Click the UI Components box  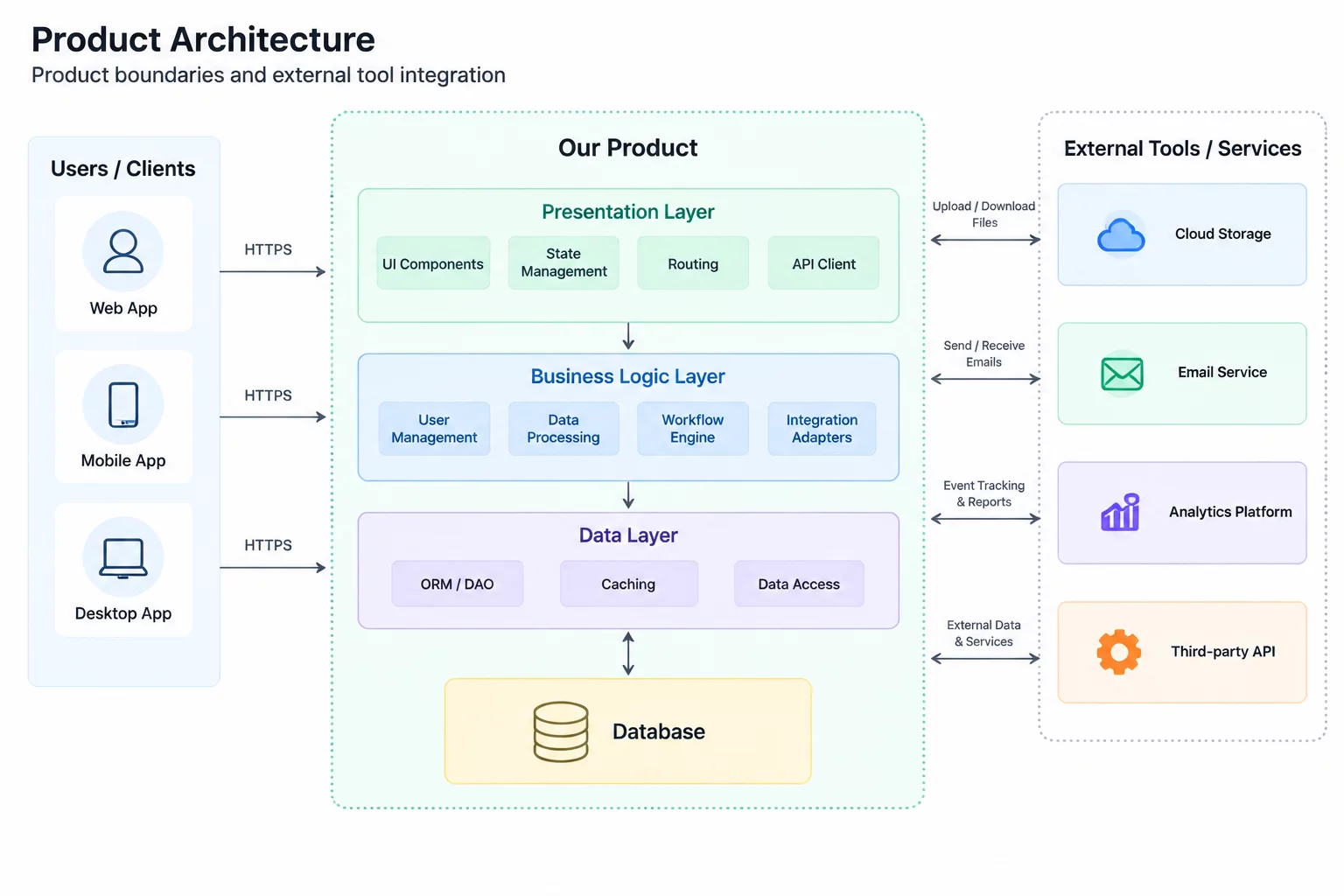click(x=433, y=263)
